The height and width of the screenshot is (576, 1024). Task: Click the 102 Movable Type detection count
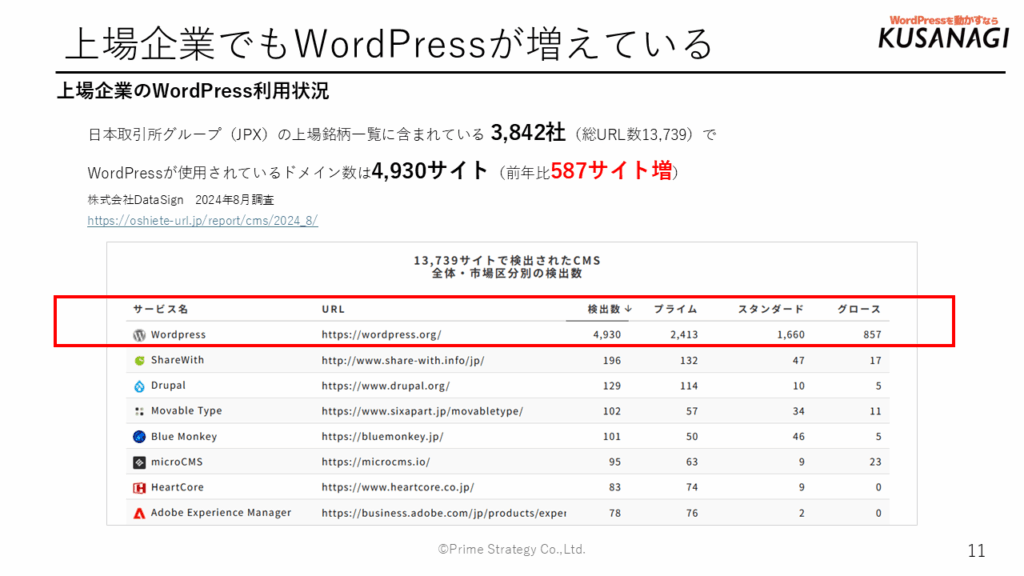pyautogui.click(x=612, y=411)
